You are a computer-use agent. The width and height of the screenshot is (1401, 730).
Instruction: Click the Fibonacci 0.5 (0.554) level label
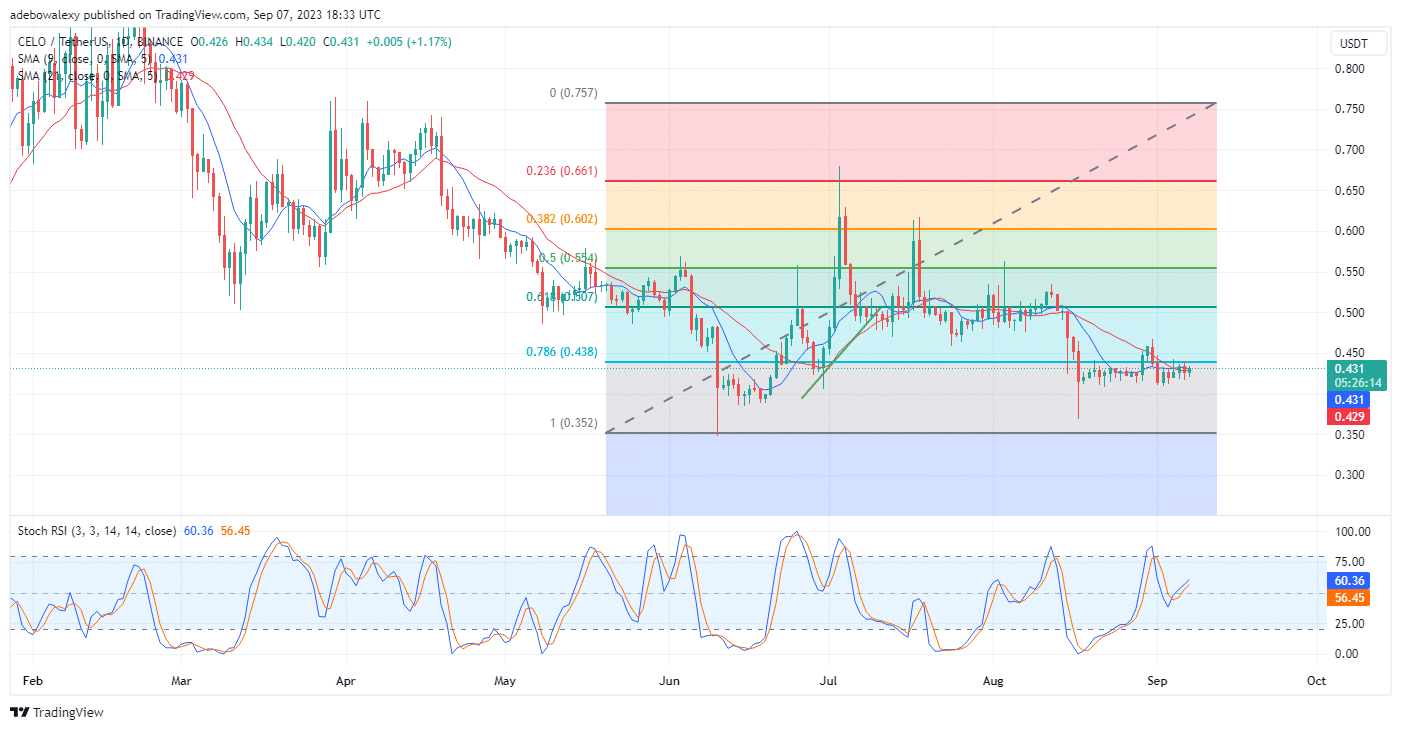click(x=568, y=257)
